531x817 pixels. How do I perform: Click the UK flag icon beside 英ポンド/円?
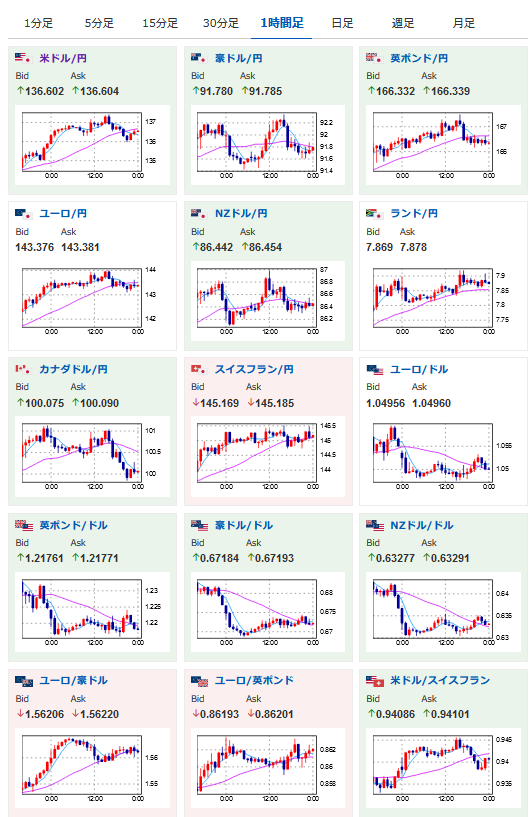[374, 57]
